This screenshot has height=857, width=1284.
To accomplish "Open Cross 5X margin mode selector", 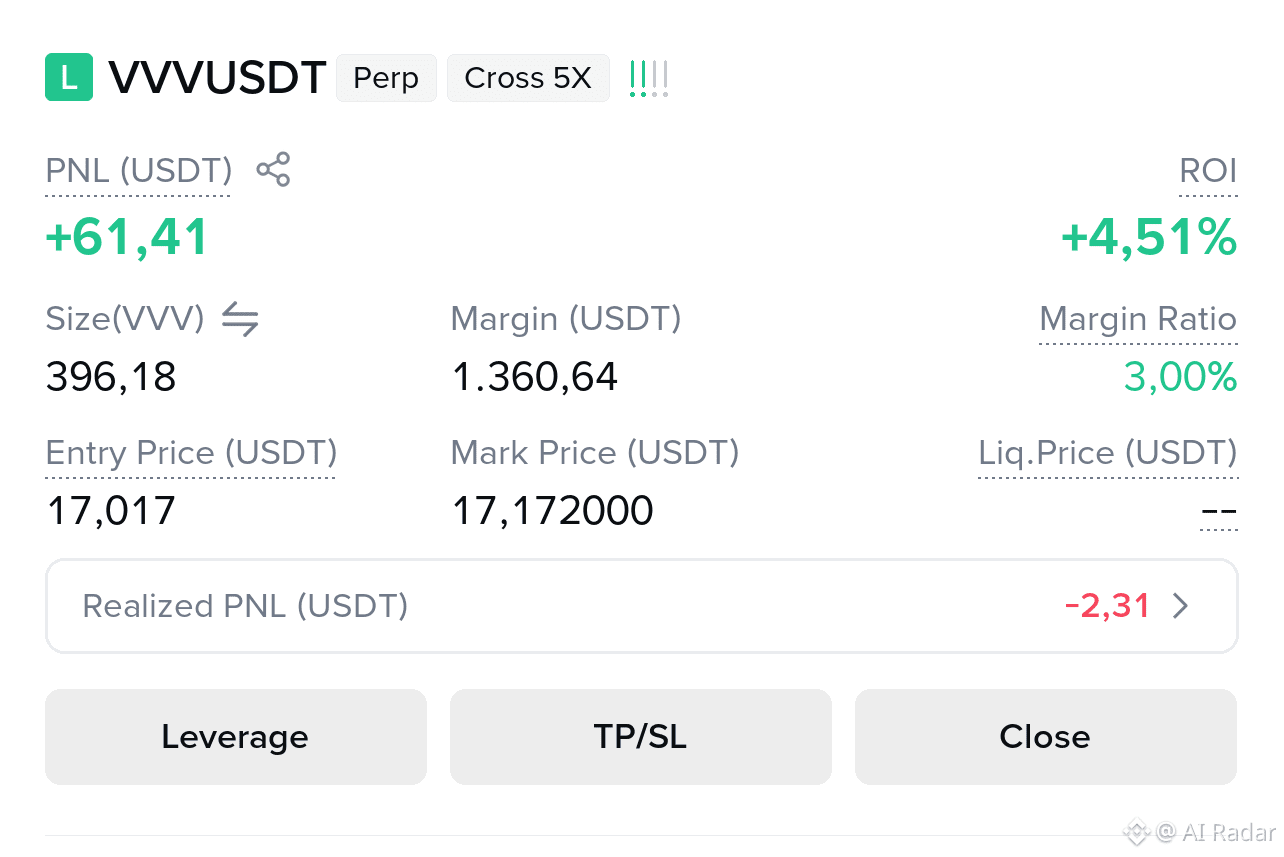I will pyautogui.click(x=528, y=78).
